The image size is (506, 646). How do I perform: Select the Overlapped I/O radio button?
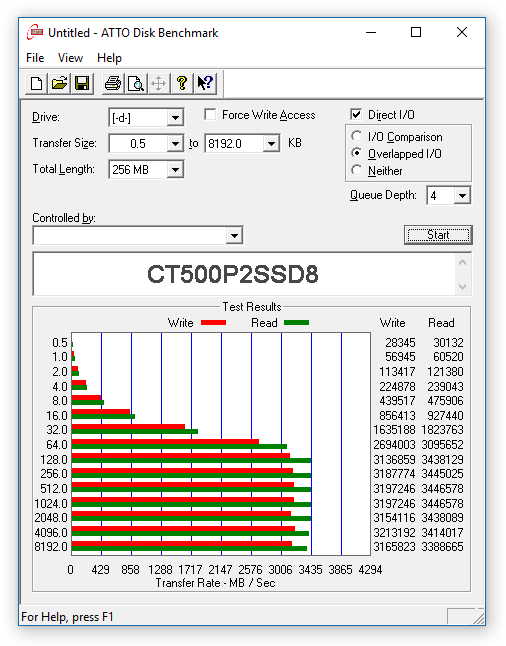coord(356,153)
